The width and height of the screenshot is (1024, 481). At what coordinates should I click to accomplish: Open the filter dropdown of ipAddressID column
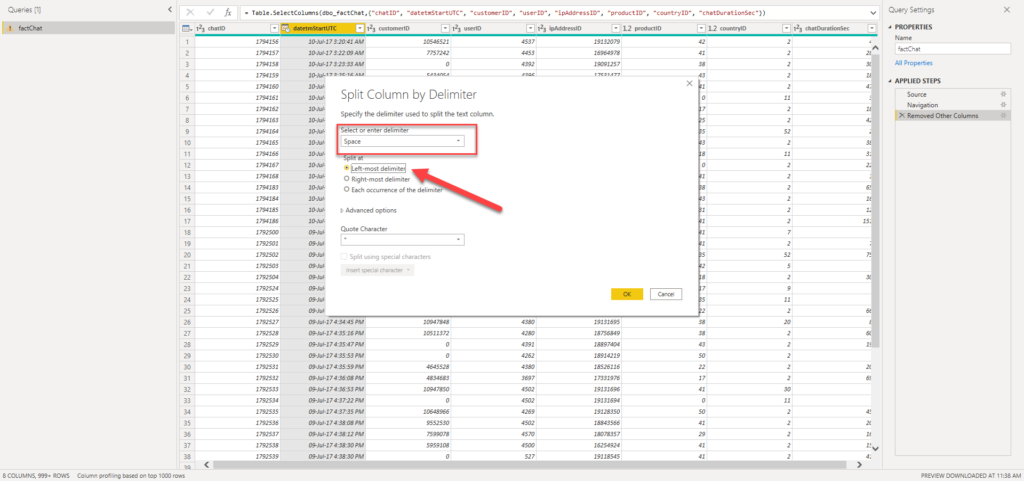click(615, 28)
